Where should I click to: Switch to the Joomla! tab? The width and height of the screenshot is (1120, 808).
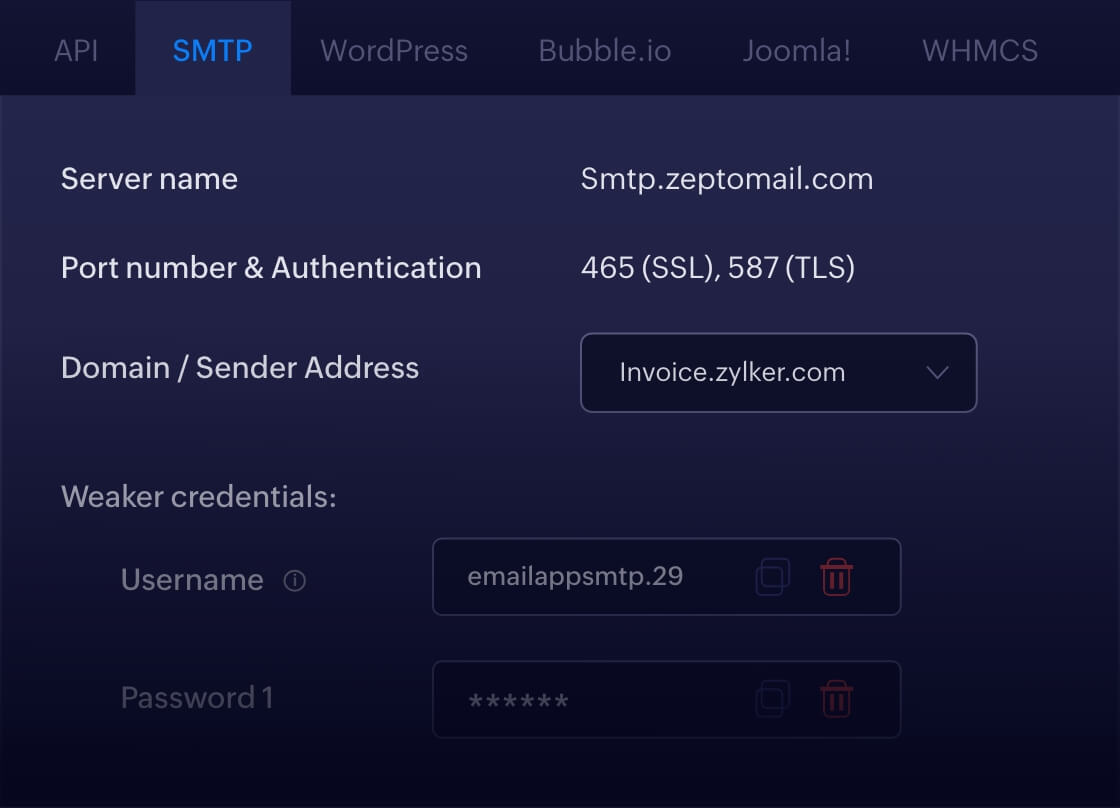(796, 51)
